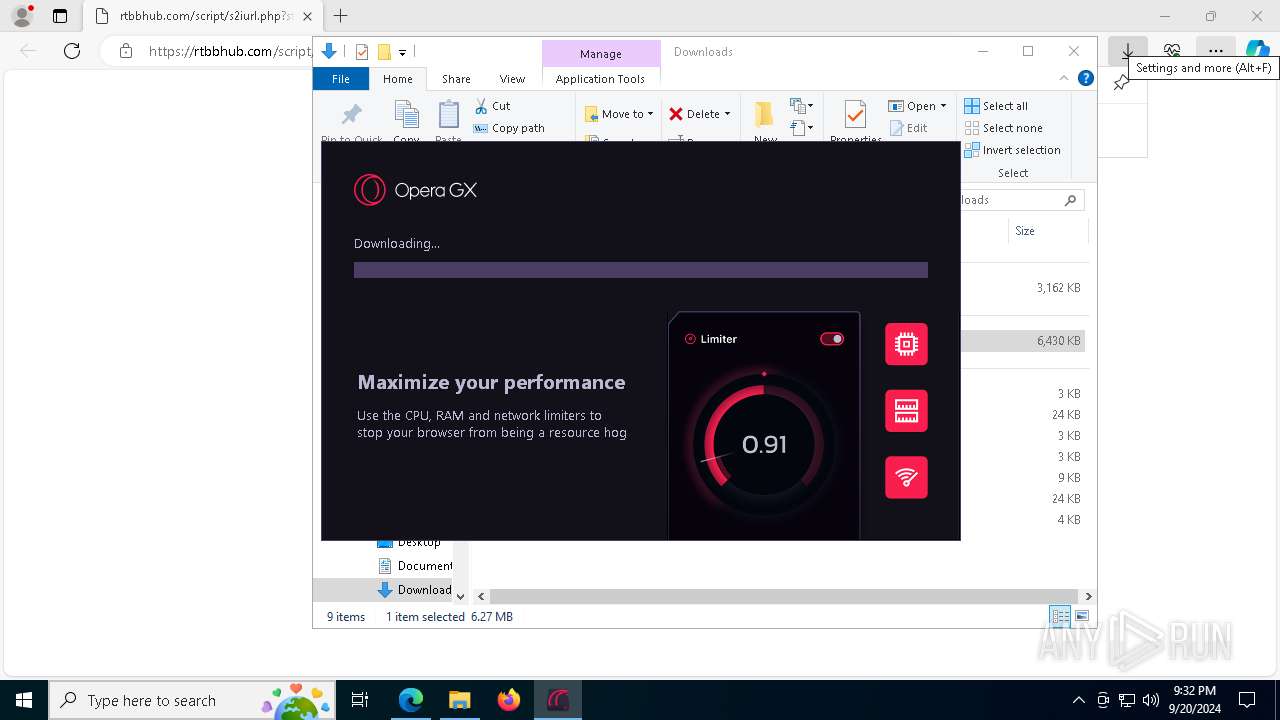Select the Manage contextual tab
Image resolution: width=1280 pixels, height=720 pixels.
(601, 54)
